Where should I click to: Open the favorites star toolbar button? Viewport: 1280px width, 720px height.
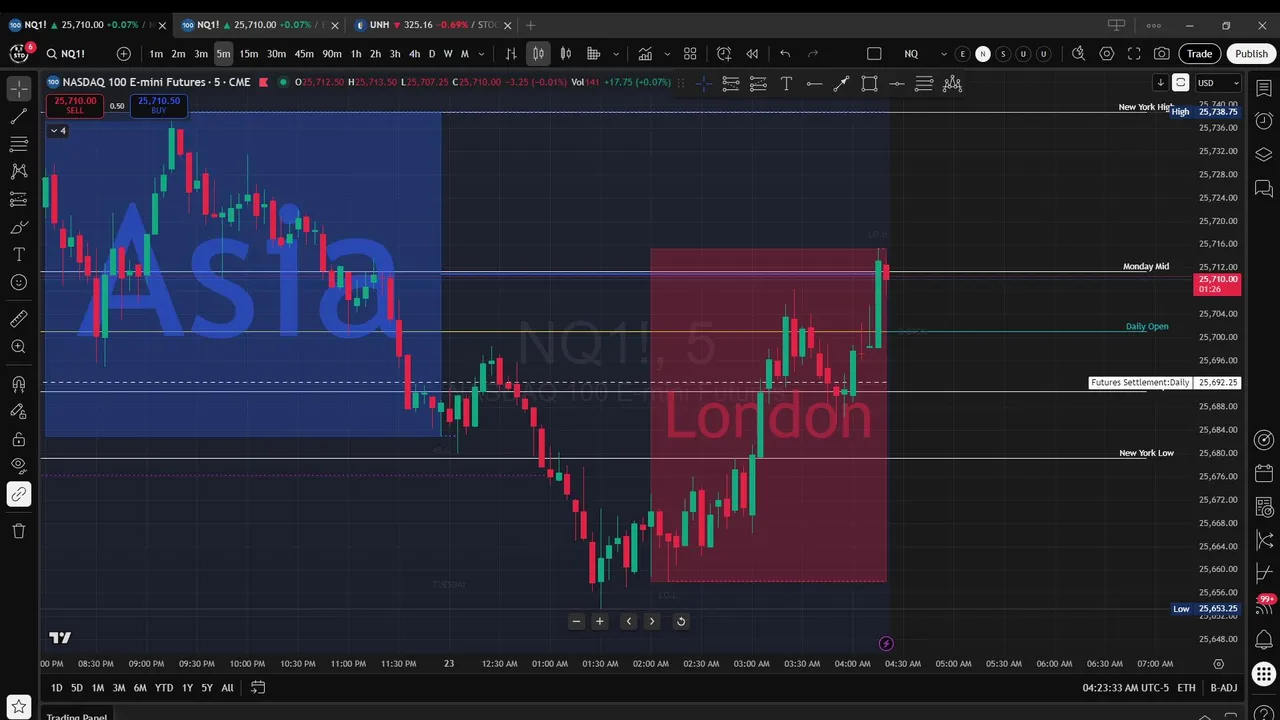coord(19,707)
